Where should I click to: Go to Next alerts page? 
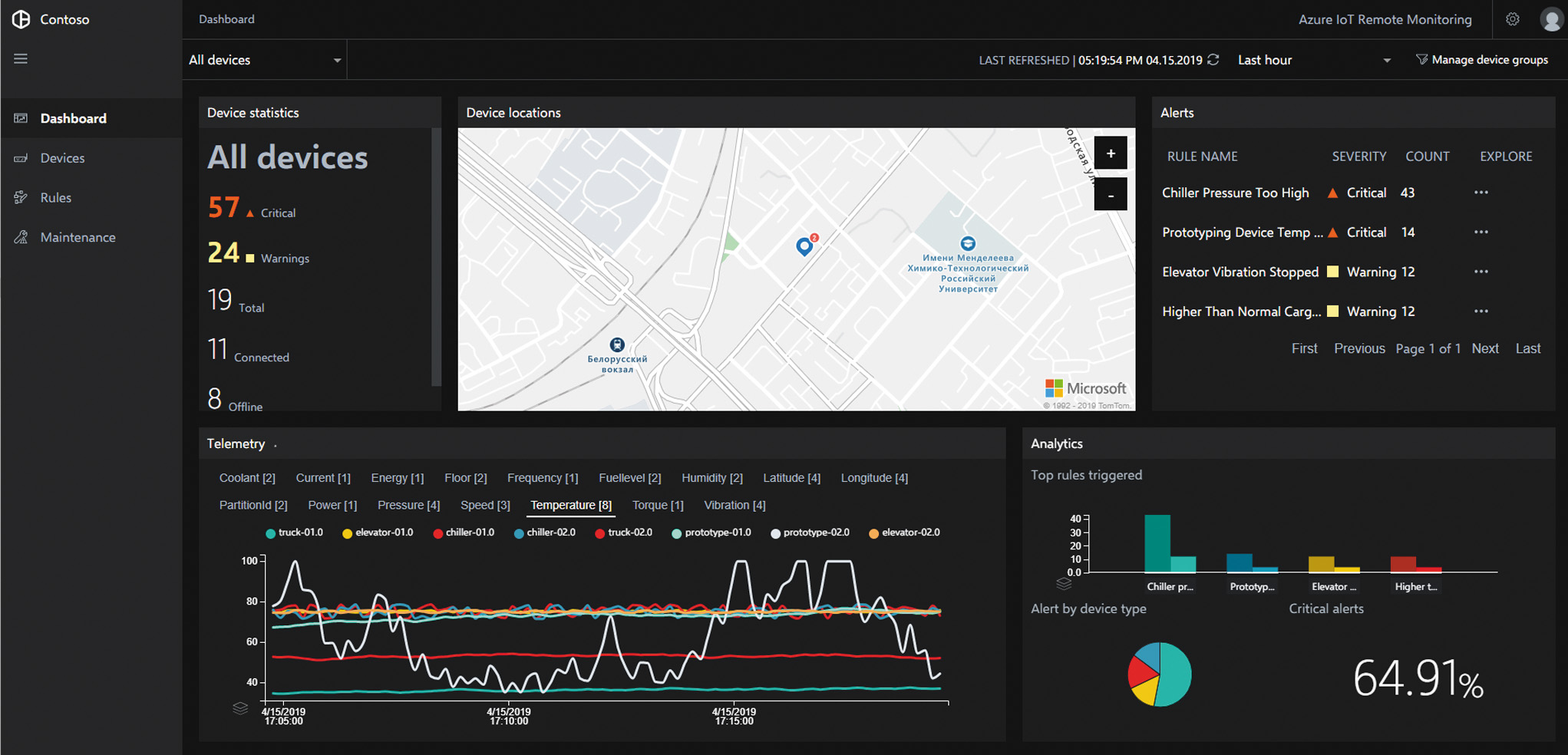tap(1484, 348)
